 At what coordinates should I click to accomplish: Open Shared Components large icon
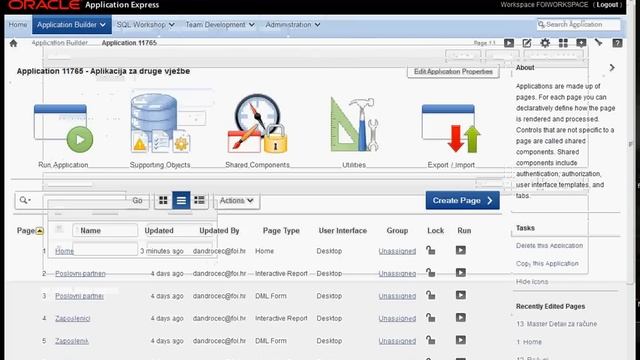click(x=258, y=124)
